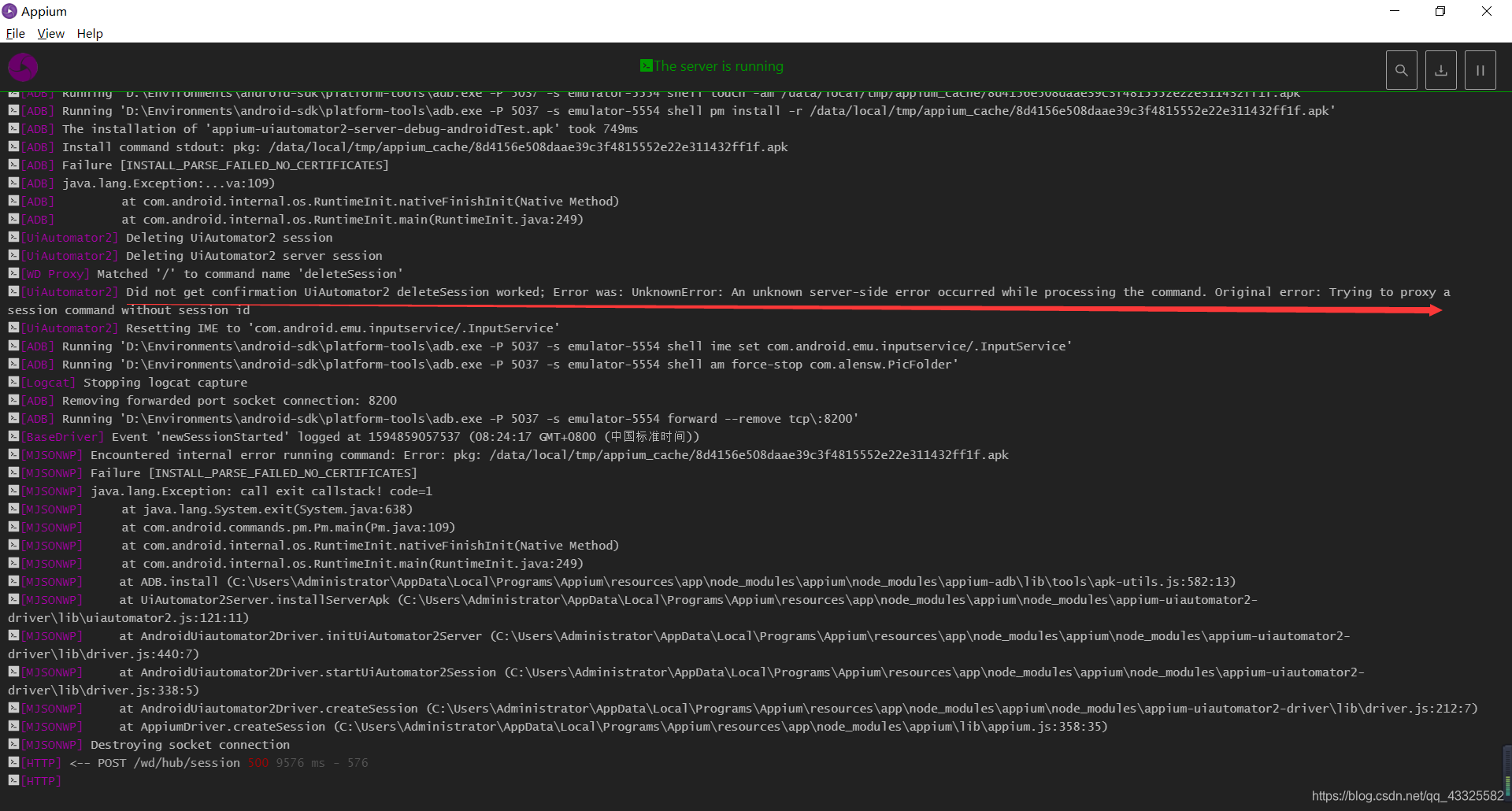Click log icon beside 'at ADB.install' line

[13, 581]
